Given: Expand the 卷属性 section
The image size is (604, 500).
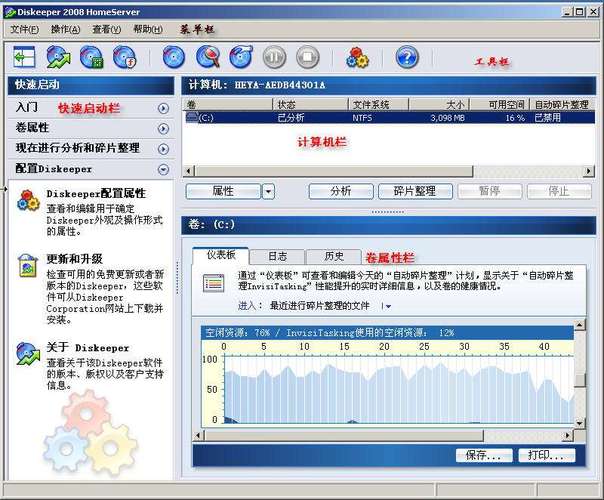Looking at the screenshot, I should tap(163, 129).
